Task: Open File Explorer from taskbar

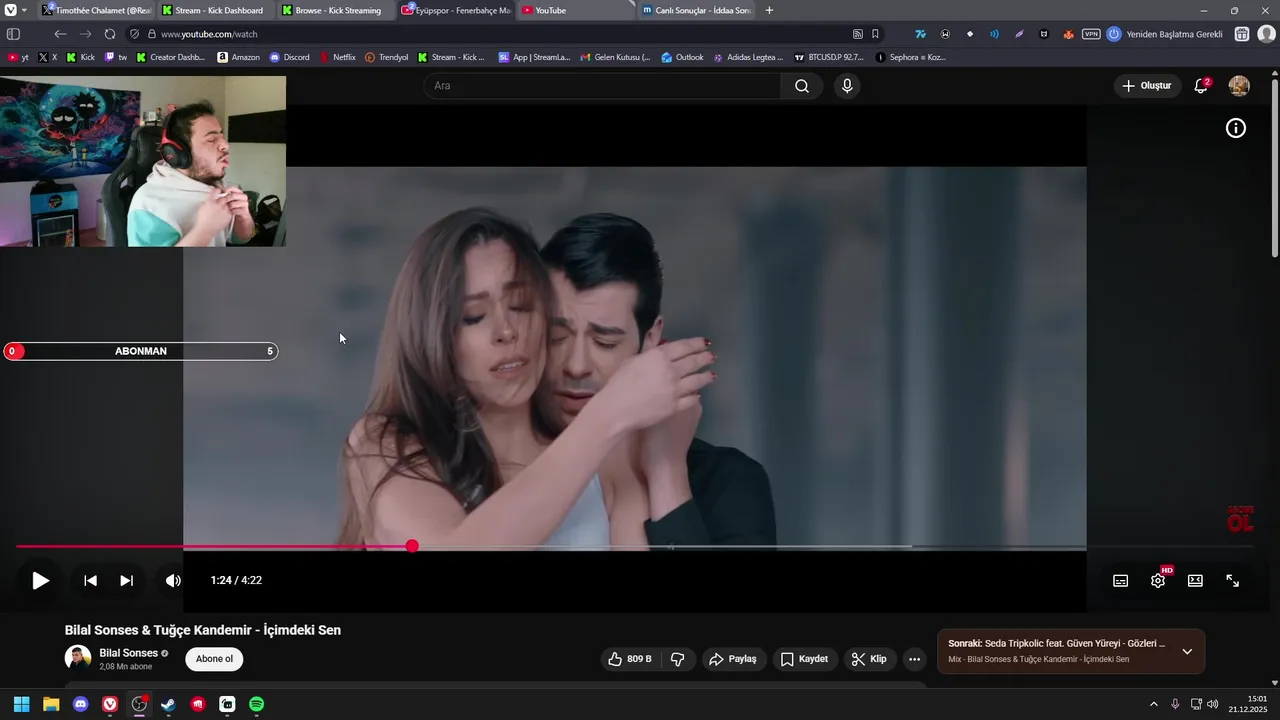Action: click(51, 704)
